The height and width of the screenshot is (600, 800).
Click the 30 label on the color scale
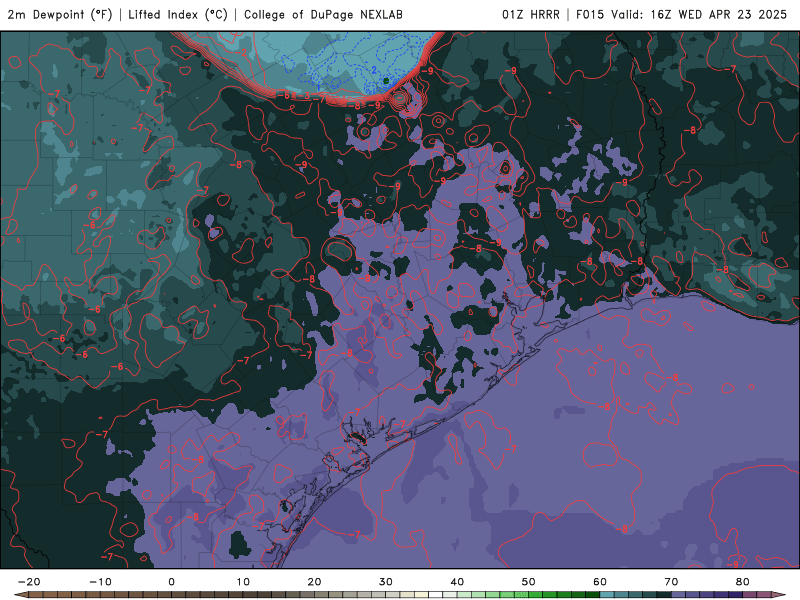[386, 582]
